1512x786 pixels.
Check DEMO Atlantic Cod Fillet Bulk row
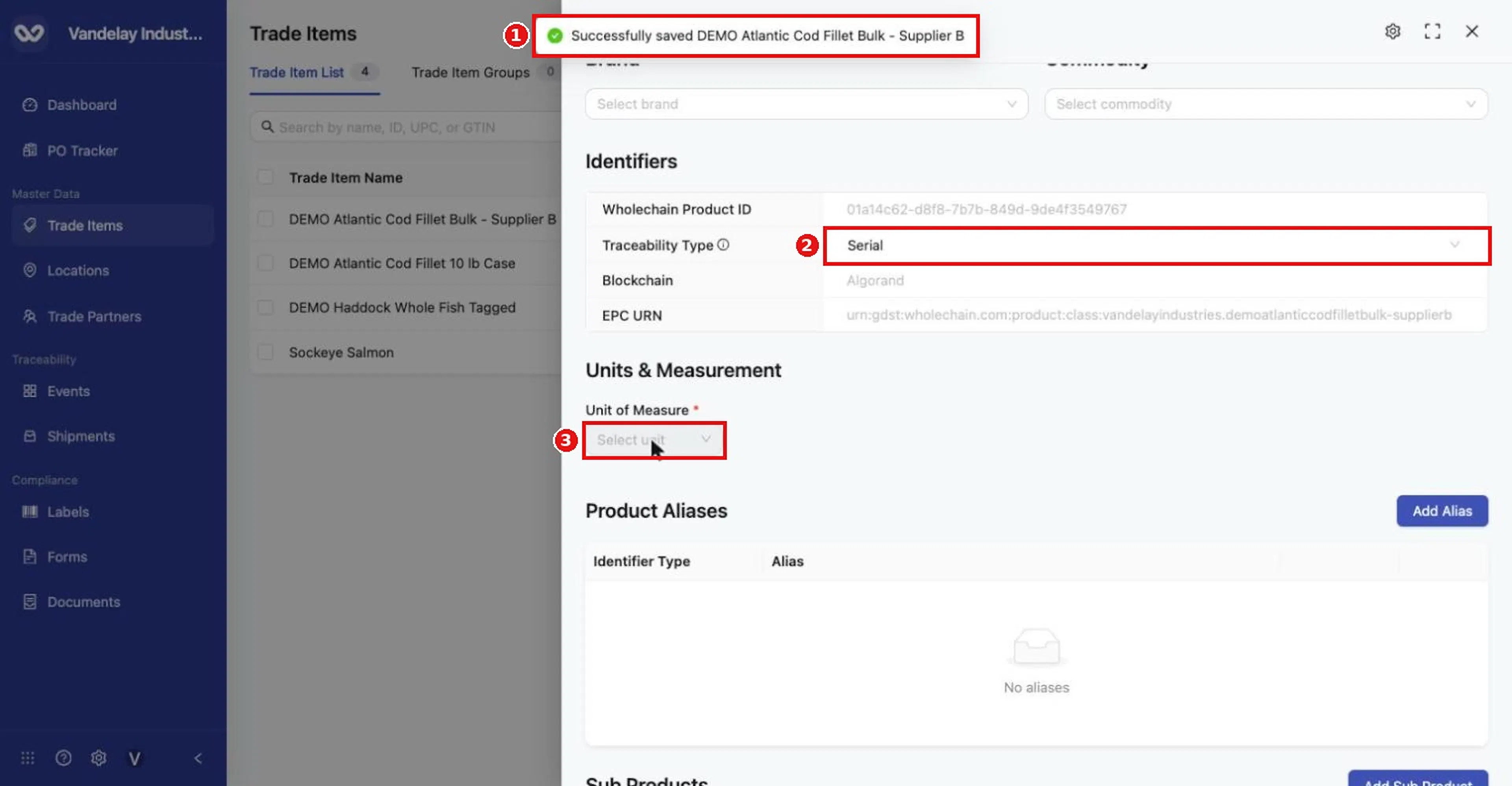265,219
